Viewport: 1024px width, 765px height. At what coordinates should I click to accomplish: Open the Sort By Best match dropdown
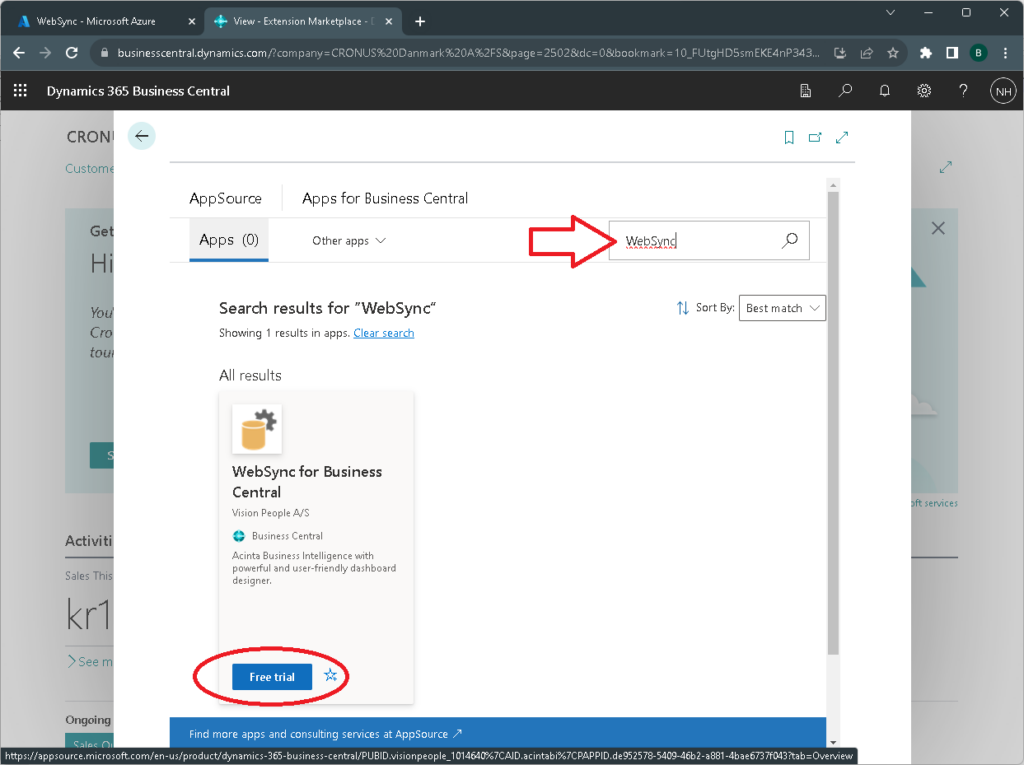coord(783,308)
